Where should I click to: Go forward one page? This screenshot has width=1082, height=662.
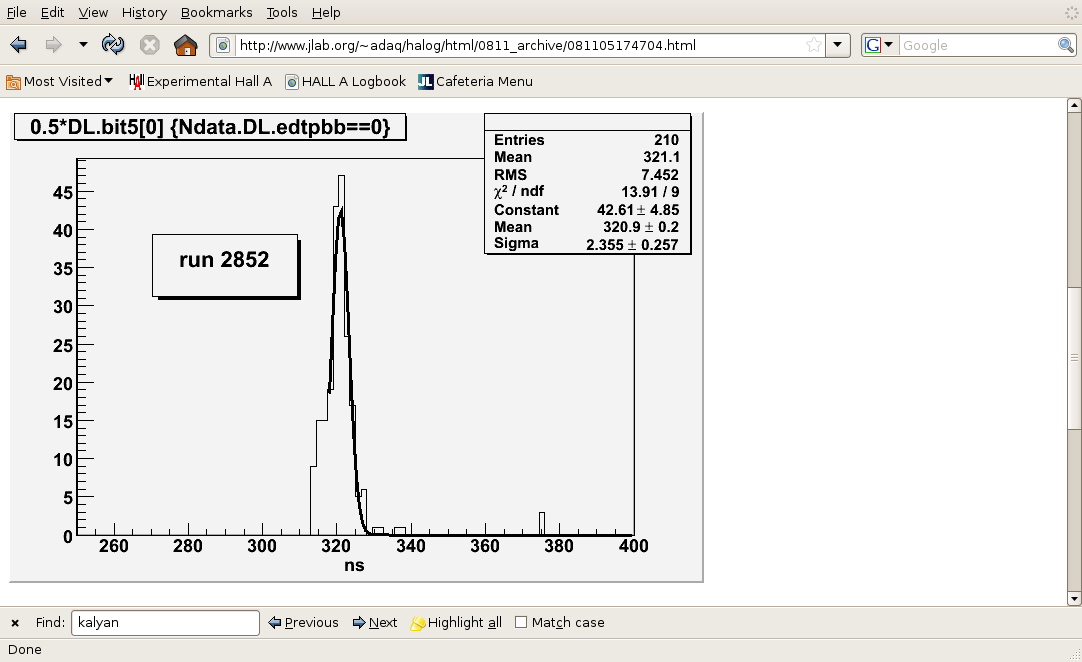tap(53, 46)
